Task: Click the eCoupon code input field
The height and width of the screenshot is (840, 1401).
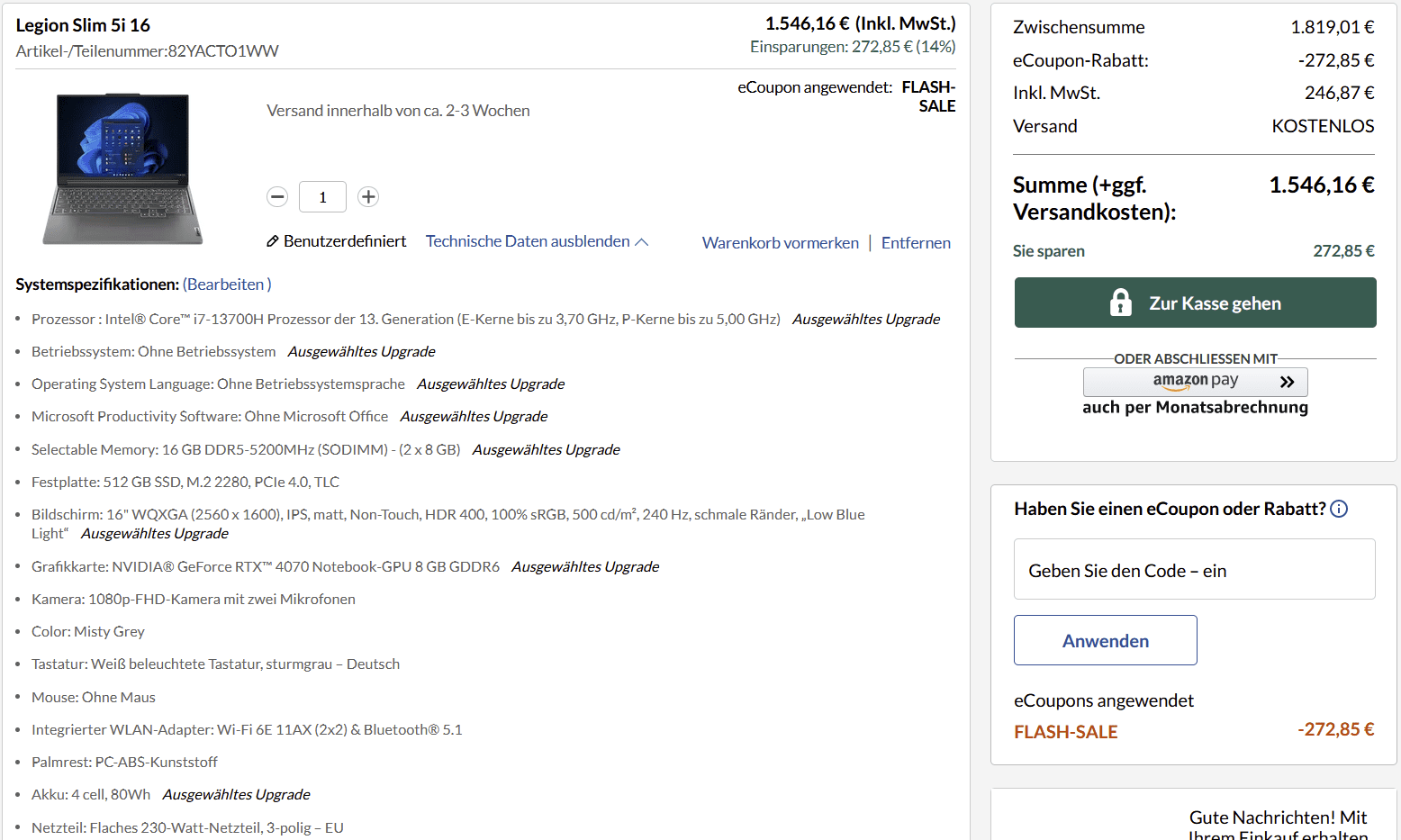Action: 1194,569
